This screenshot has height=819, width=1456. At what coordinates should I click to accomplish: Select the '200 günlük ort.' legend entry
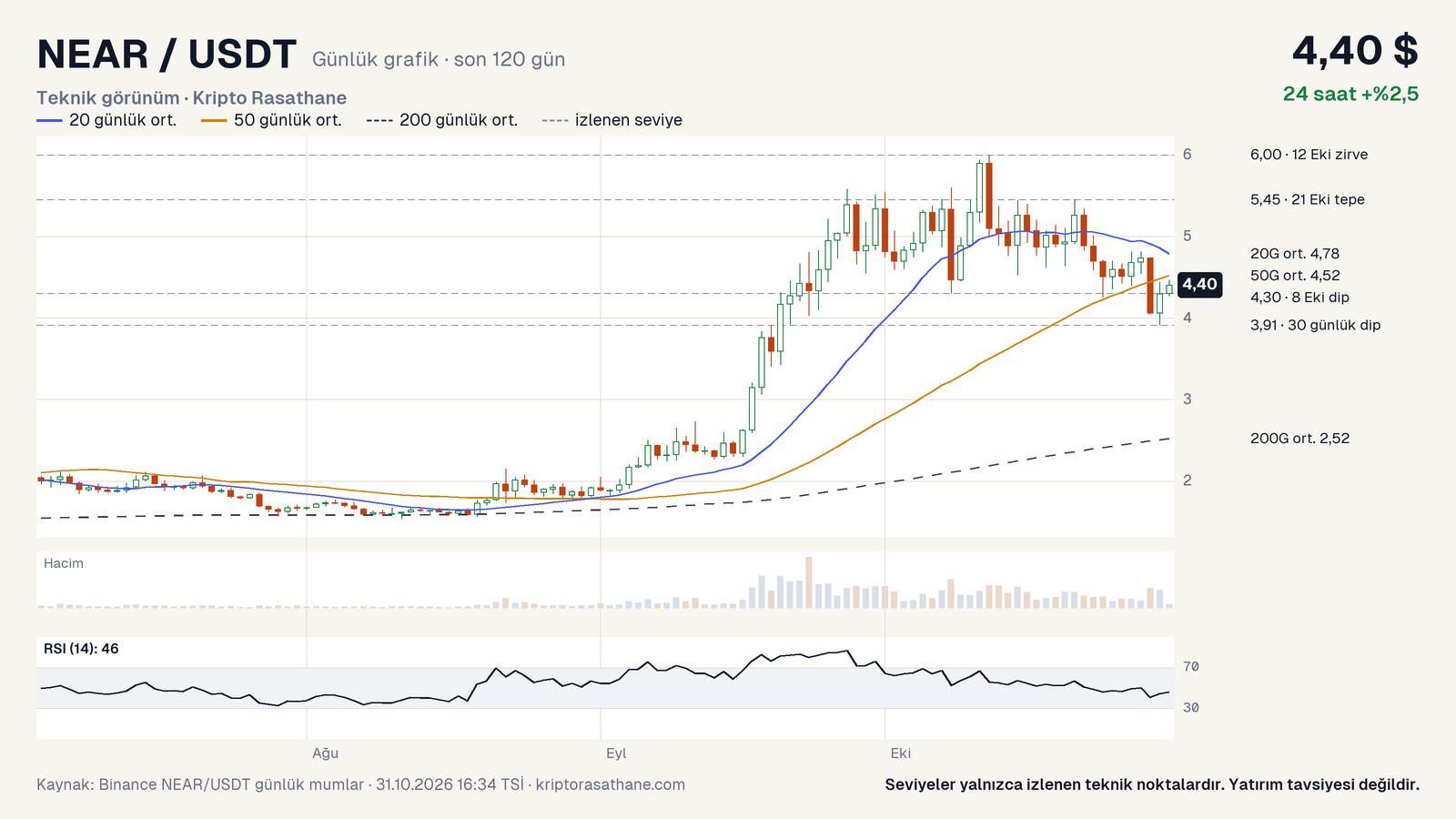point(441,120)
